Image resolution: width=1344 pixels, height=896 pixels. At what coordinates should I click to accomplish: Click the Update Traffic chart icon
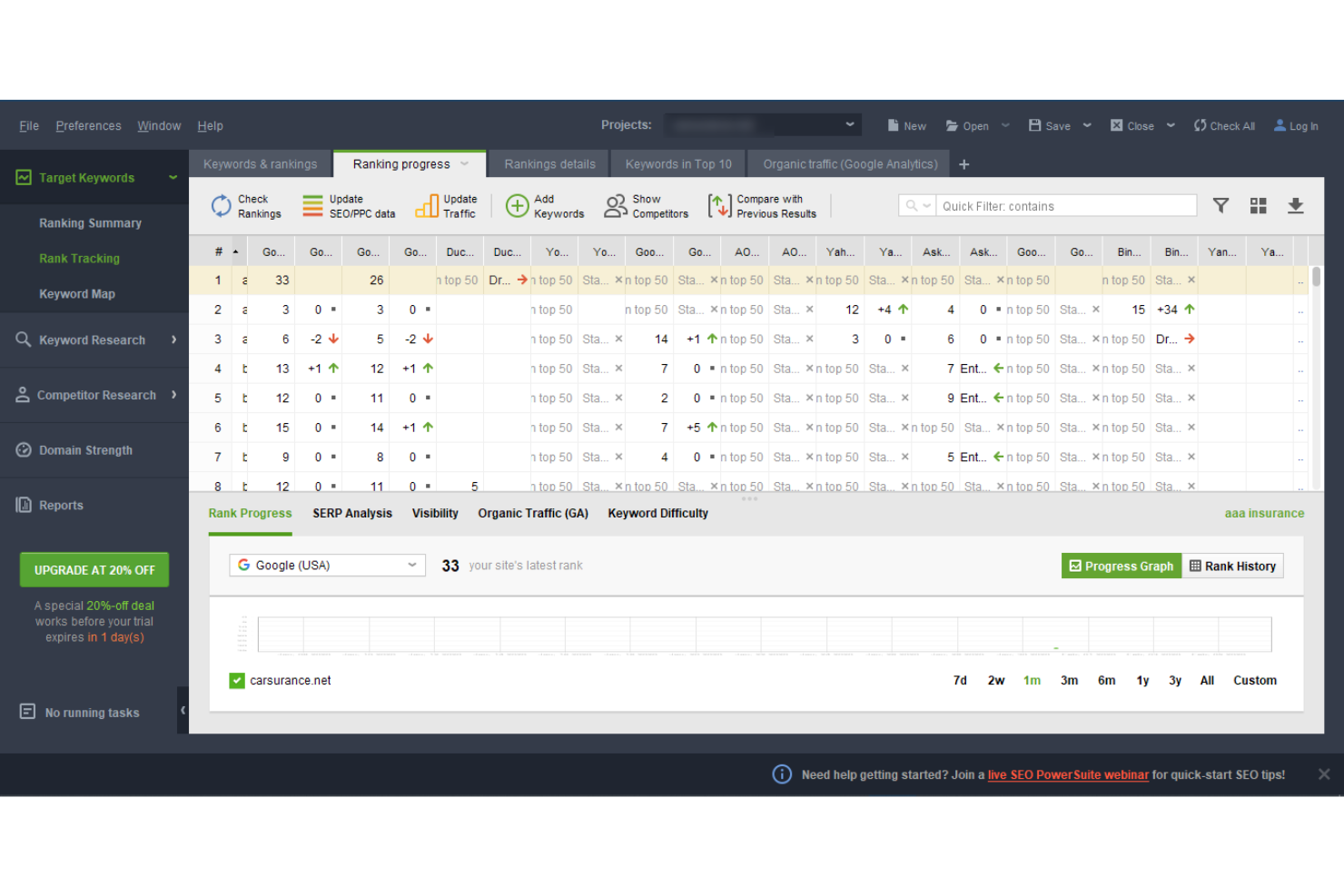(426, 205)
